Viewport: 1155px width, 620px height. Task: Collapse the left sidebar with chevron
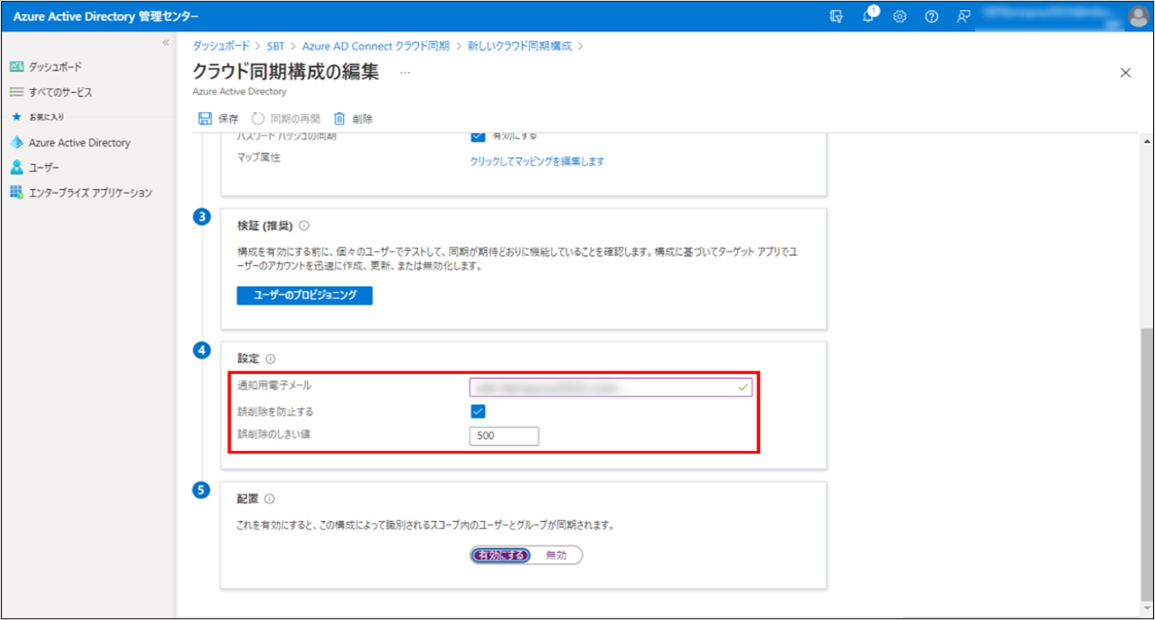[166, 43]
